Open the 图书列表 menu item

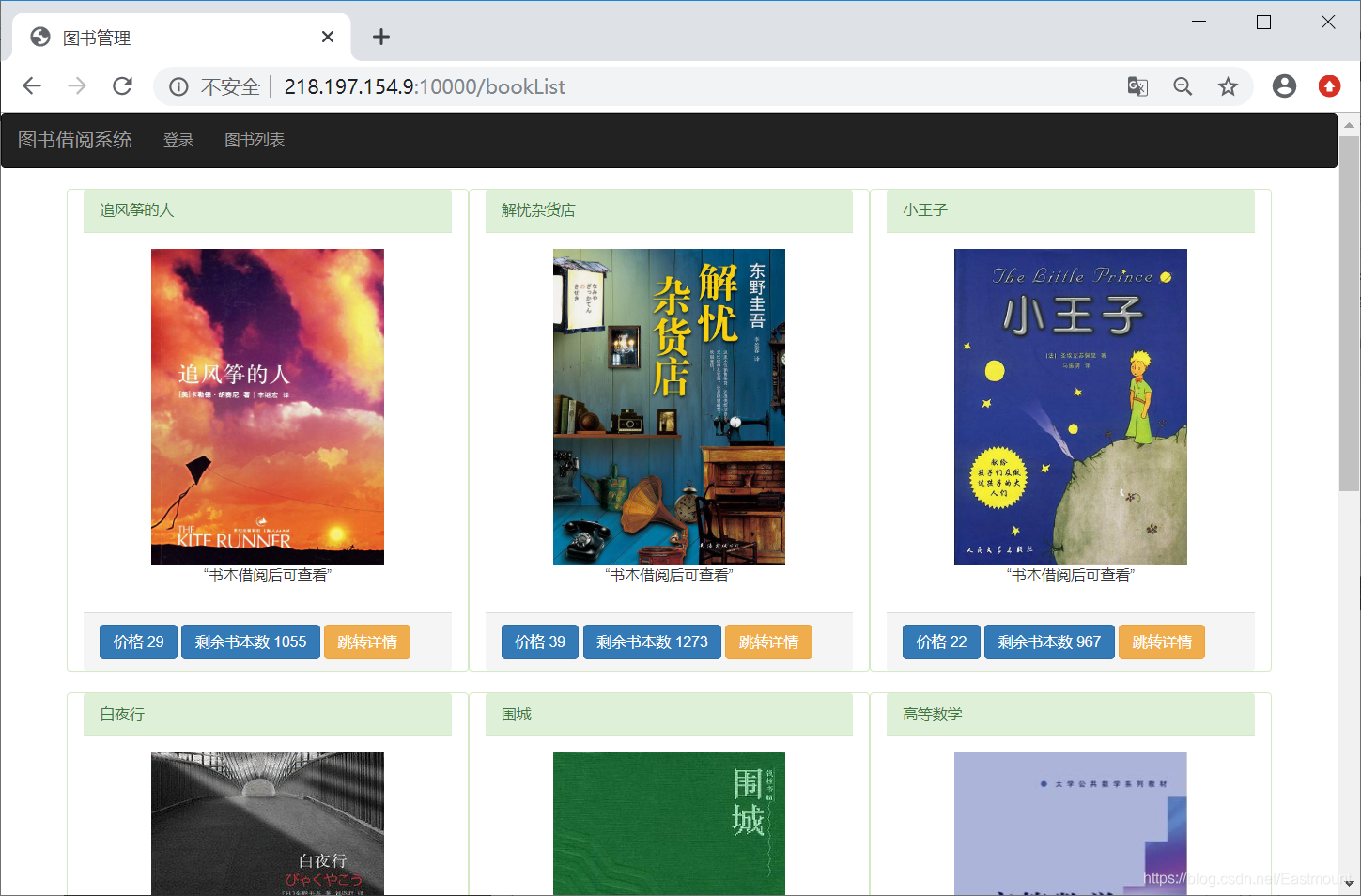click(x=255, y=140)
